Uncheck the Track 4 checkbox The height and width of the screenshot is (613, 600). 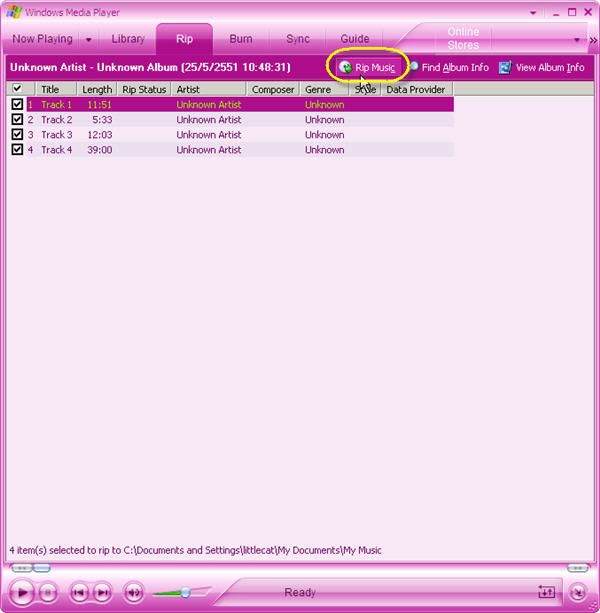click(x=17, y=149)
